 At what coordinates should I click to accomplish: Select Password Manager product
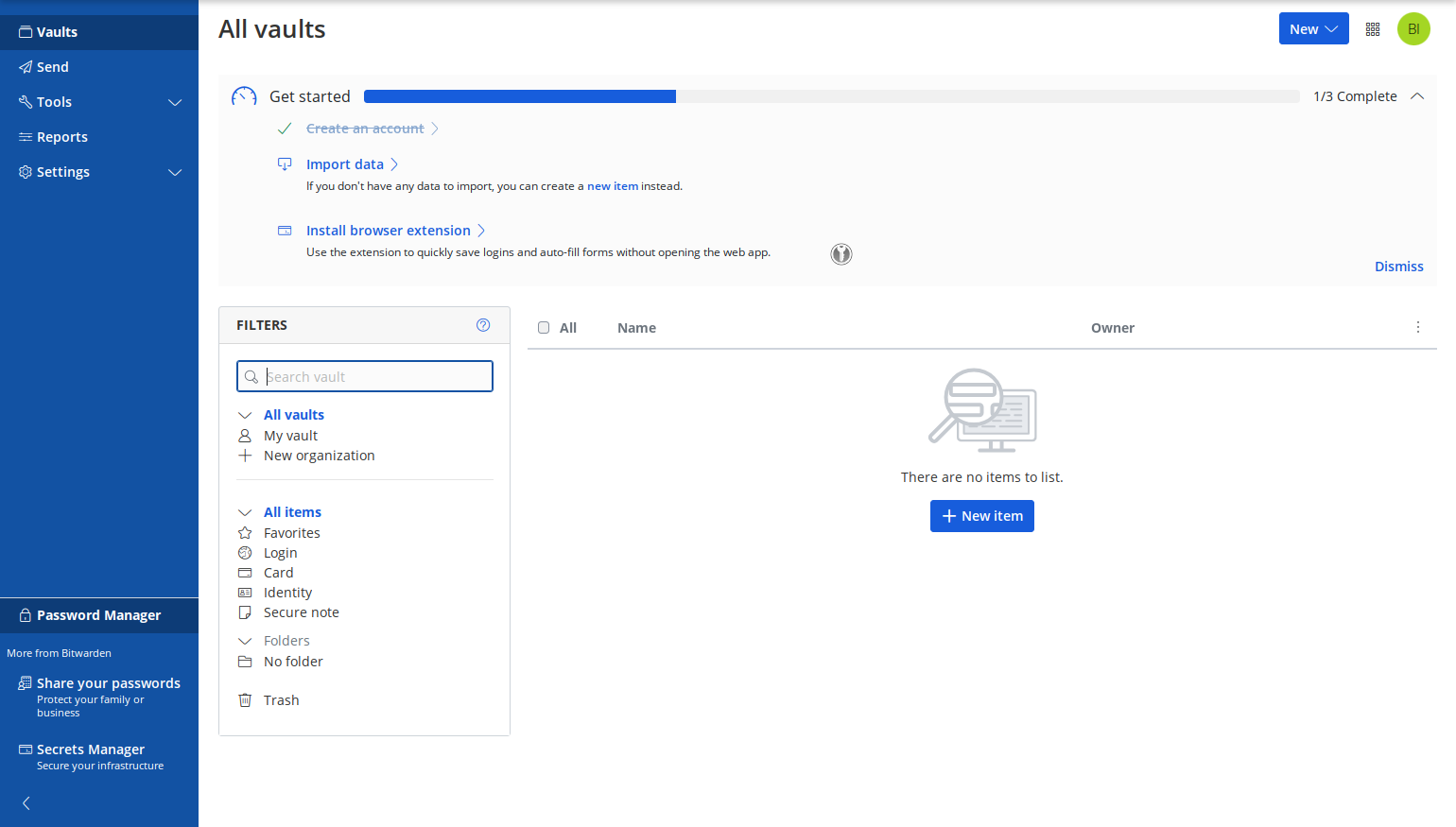[x=99, y=615]
